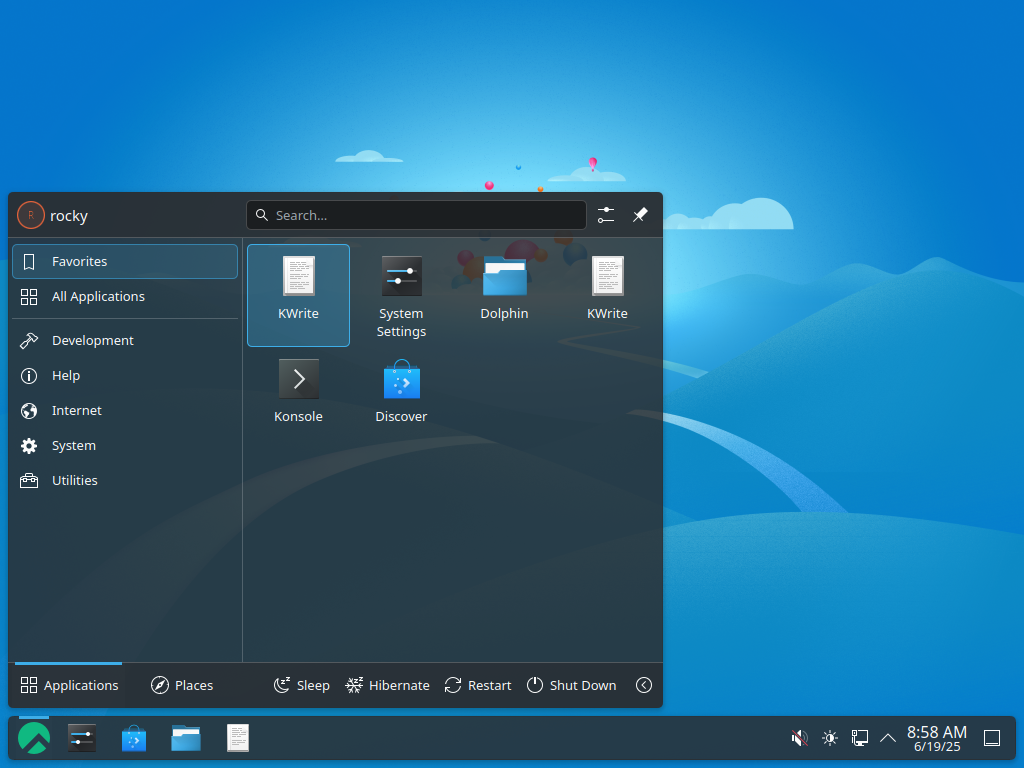Restart the system
Screen dimensions: 1024x768
tap(478, 685)
